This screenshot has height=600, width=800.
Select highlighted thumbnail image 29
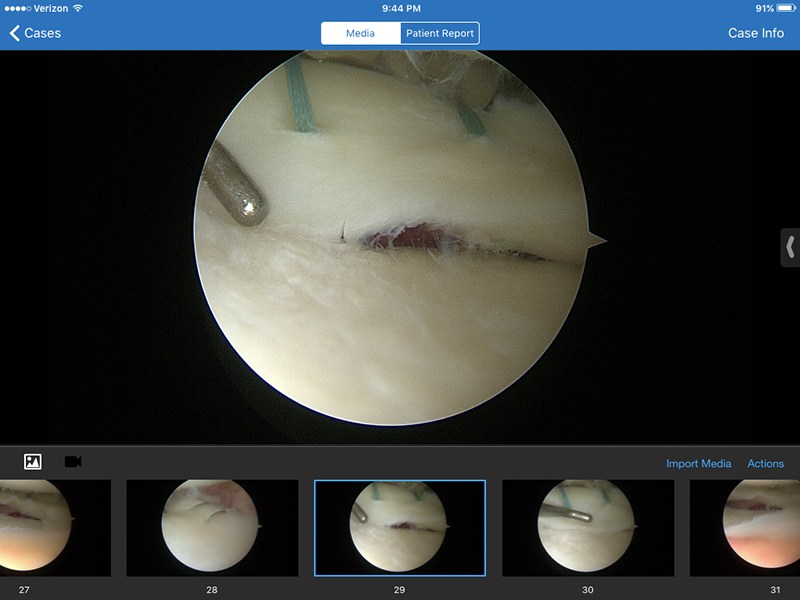(400, 528)
